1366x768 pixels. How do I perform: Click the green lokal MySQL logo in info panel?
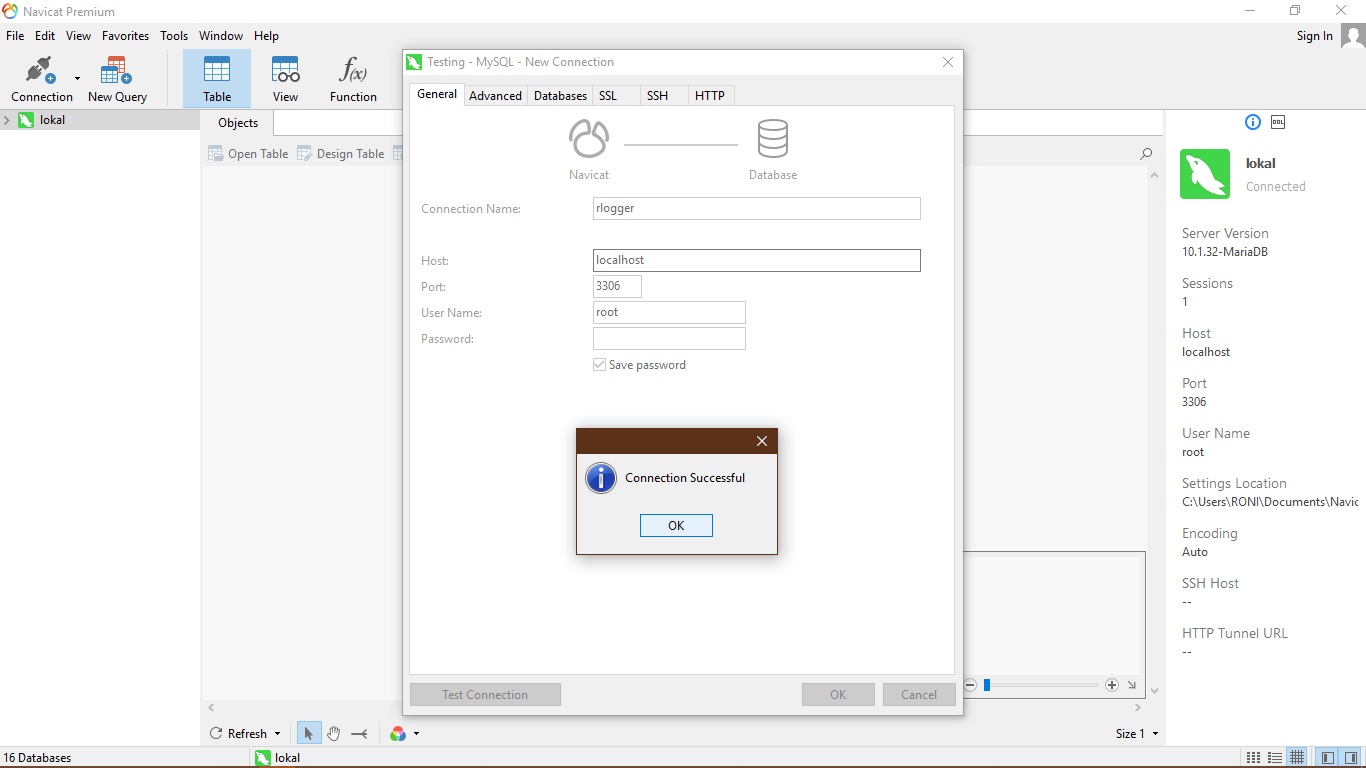[x=1205, y=174]
